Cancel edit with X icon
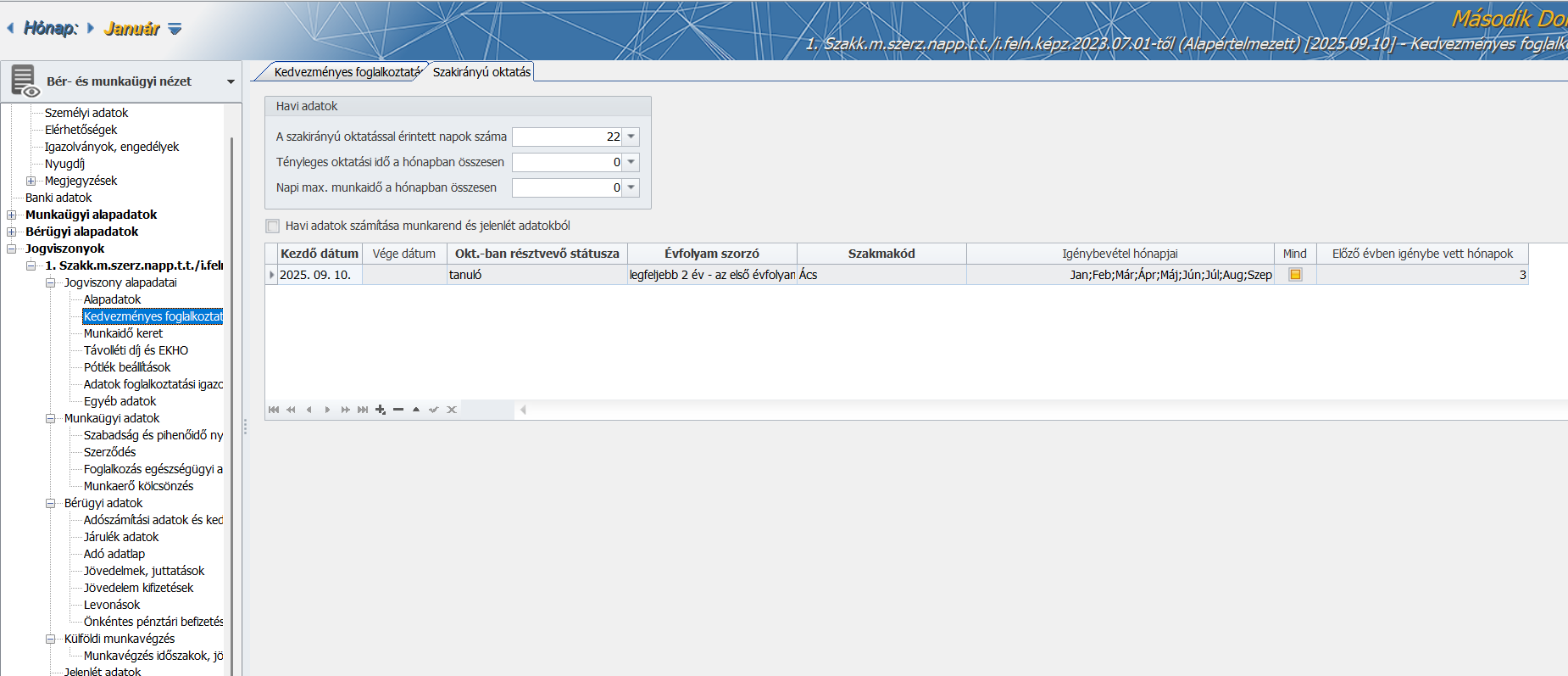This screenshot has width=1568, height=676. [452, 410]
